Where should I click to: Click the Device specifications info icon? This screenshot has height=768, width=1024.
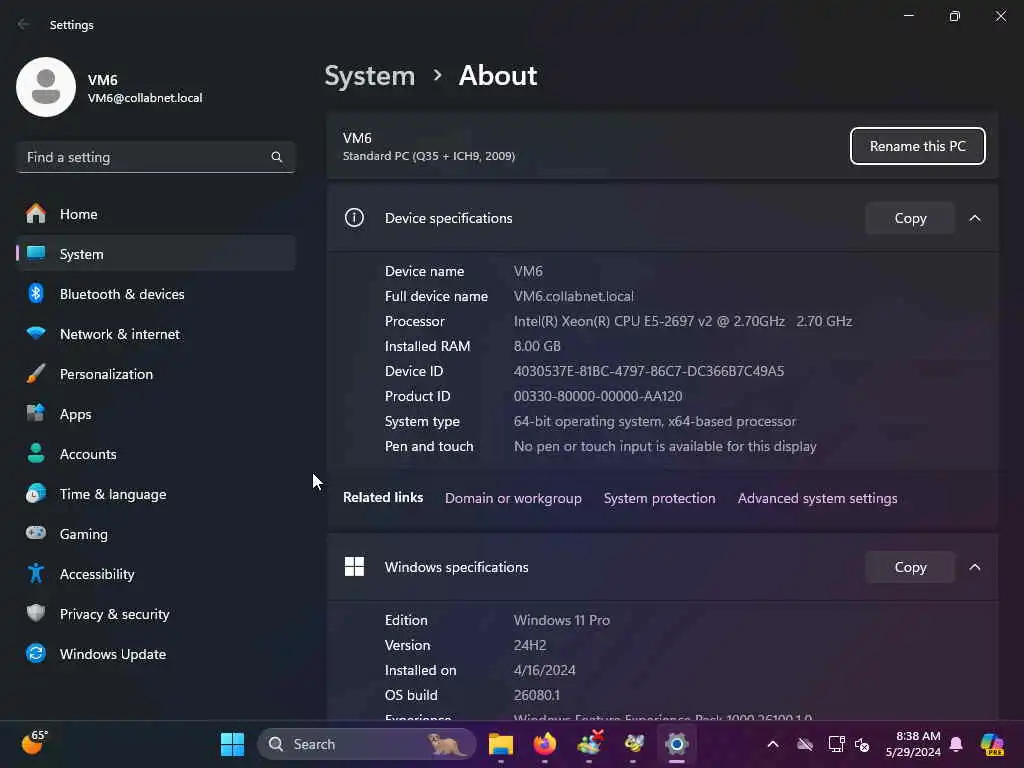(354, 217)
